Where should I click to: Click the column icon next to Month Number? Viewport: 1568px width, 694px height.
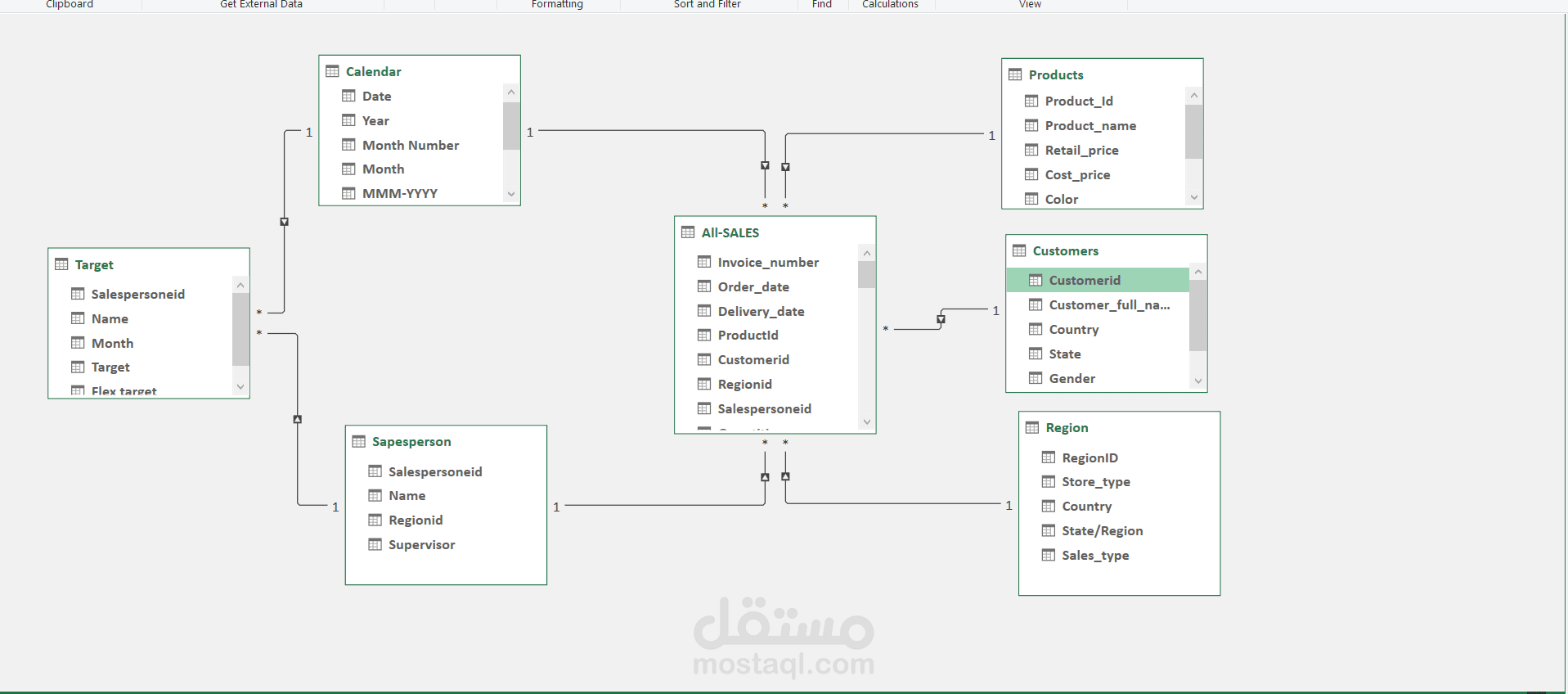pyautogui.click(x=348, y=145)
